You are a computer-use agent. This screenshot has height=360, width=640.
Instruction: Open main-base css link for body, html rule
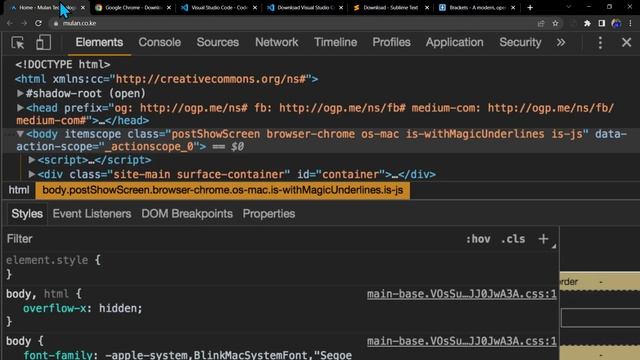462,294
